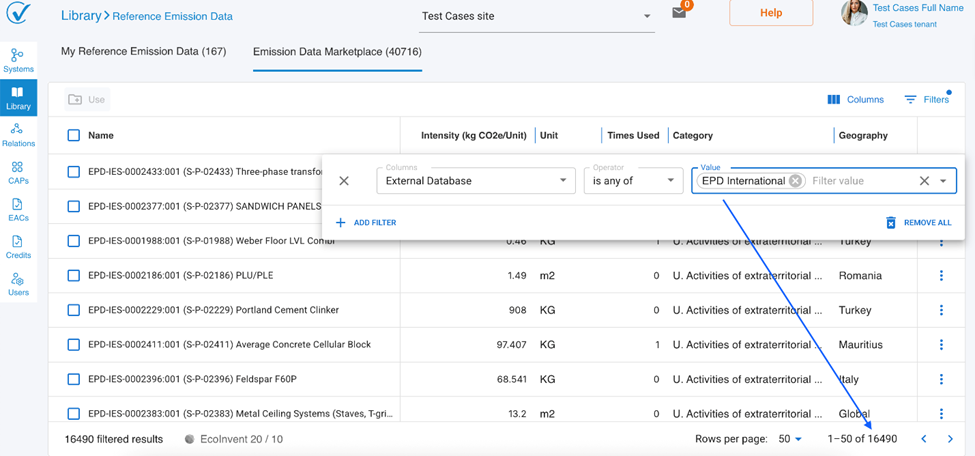
Task: Click the Filter value input field
Action: [860, 181]
